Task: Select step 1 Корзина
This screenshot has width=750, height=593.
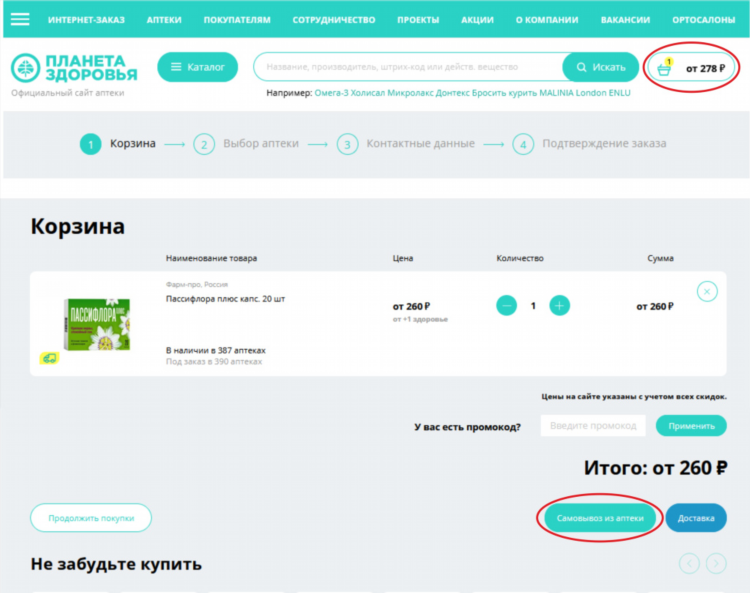Action: pos(118,144)
